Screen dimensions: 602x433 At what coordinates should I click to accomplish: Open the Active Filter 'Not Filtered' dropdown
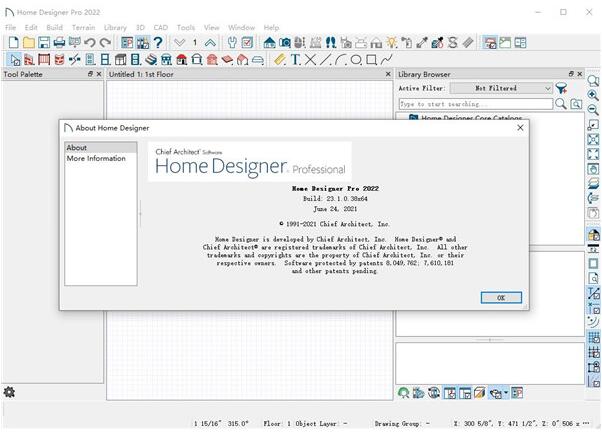click(x=501, y=88)
